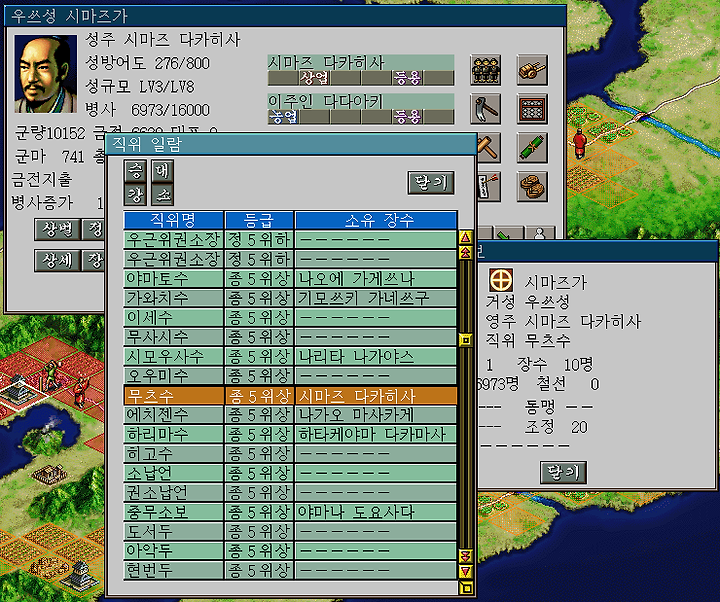
Task: Click the 대 rank filter button
Action: (162, 171)
